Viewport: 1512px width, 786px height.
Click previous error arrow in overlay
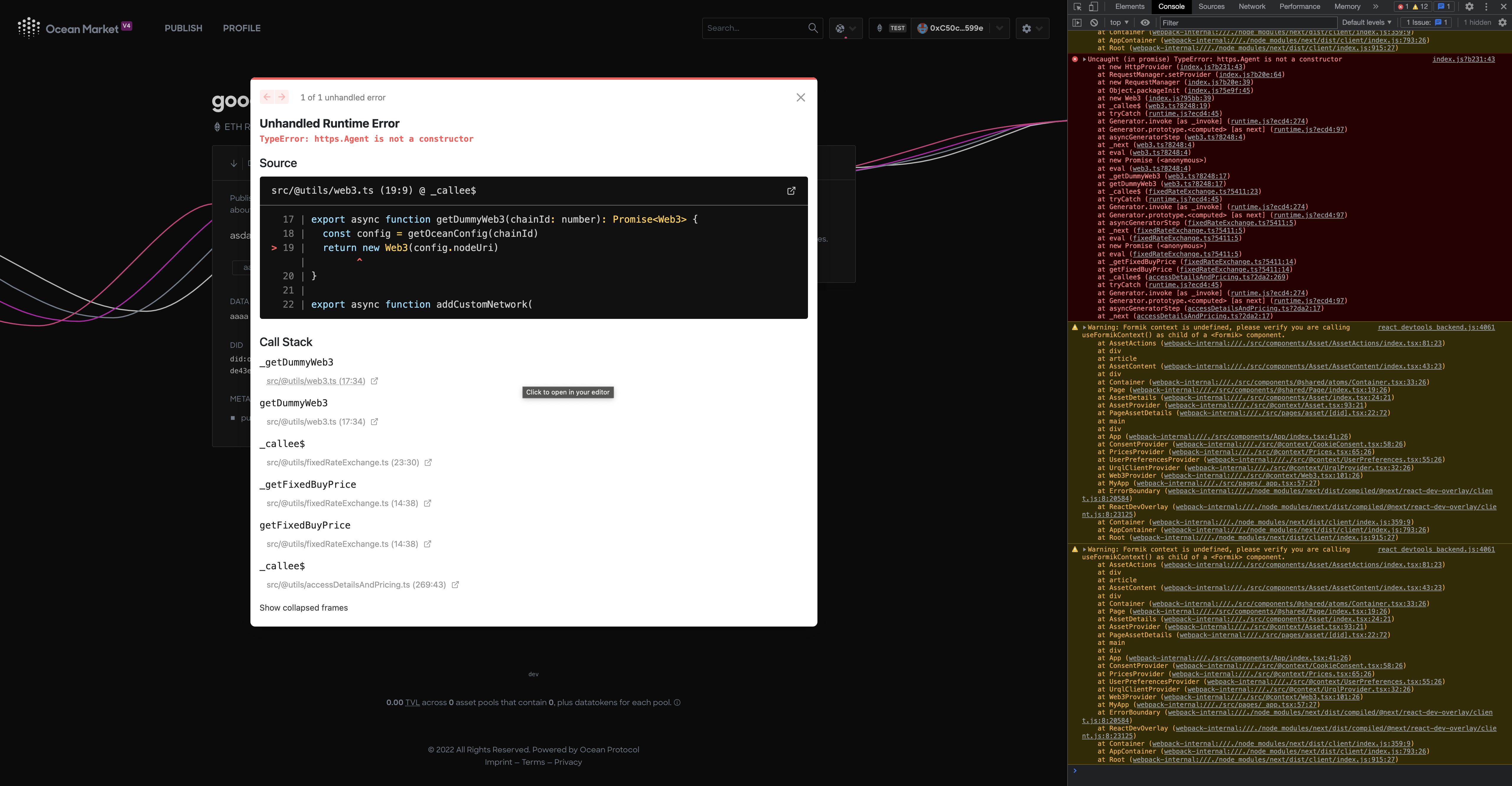point(267,97)
